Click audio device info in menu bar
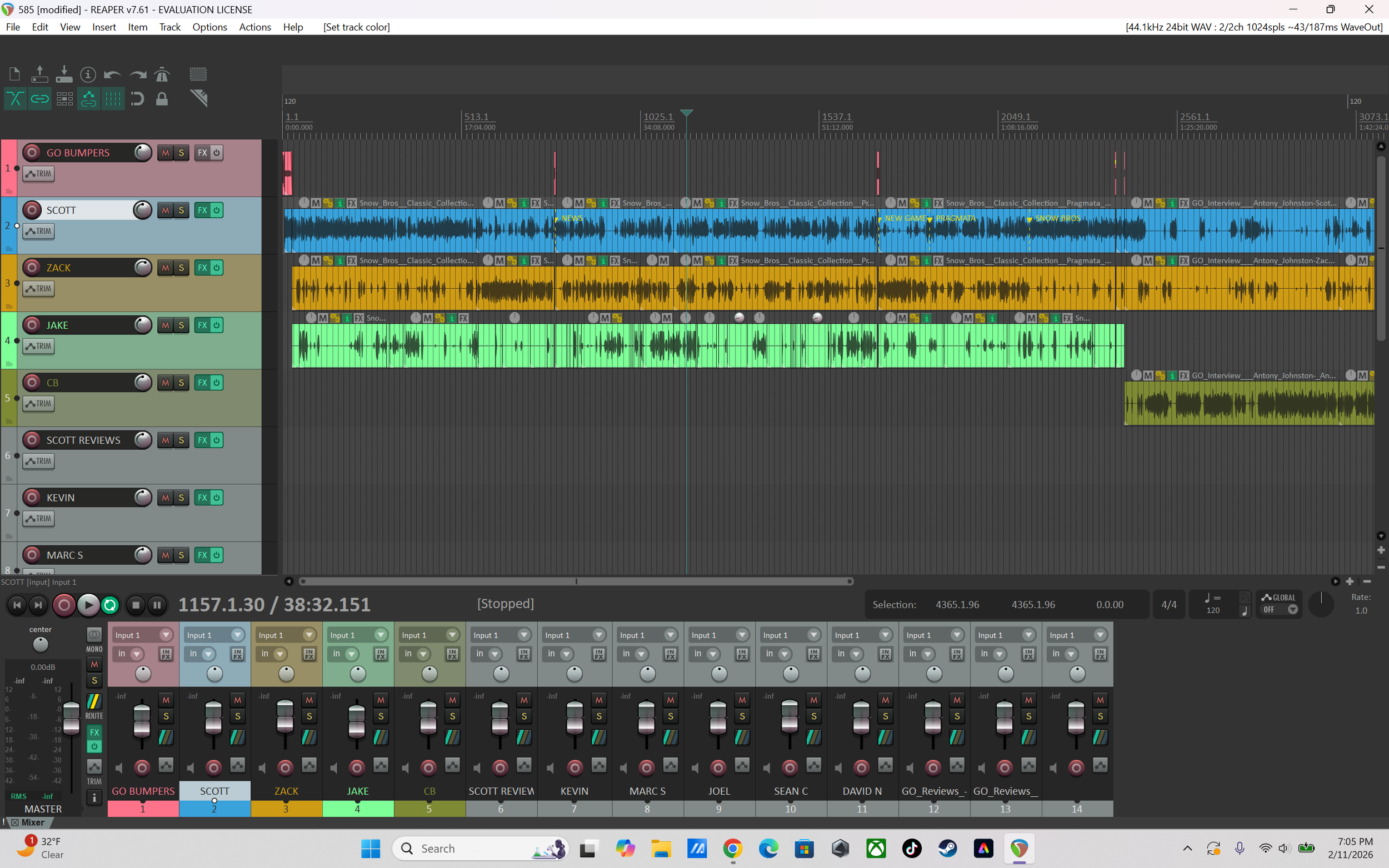Viewport: 1389px width, 868px height. point(1254,27)
